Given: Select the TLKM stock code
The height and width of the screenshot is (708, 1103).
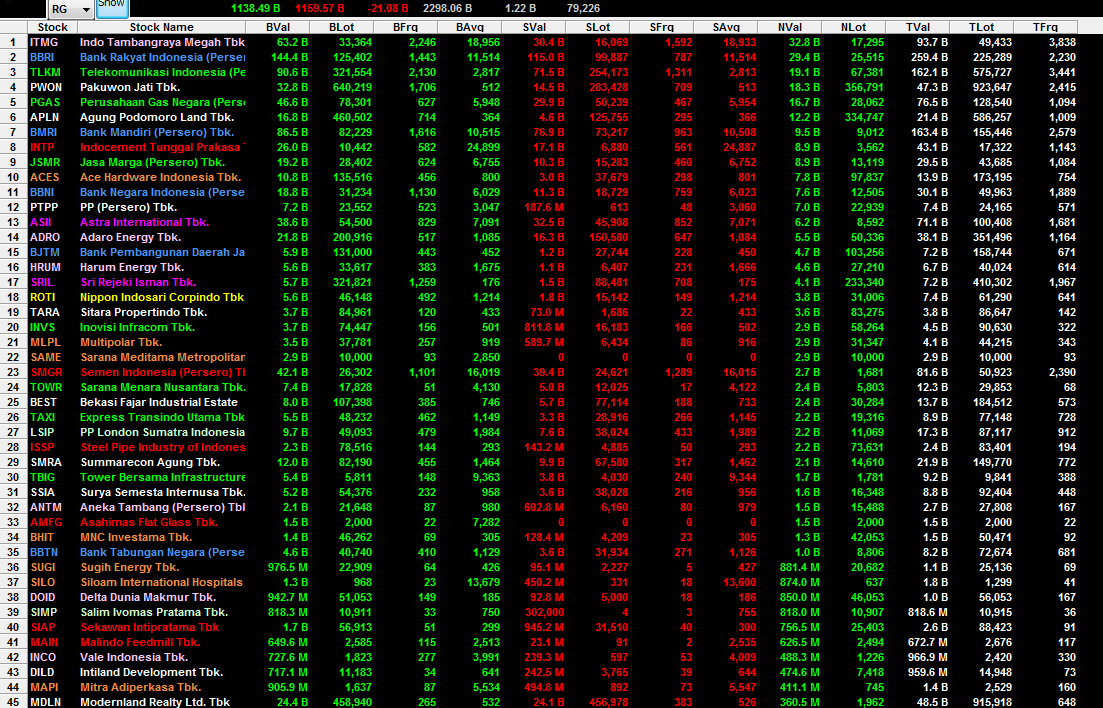Looking at the screenshot, I should 46,72.
